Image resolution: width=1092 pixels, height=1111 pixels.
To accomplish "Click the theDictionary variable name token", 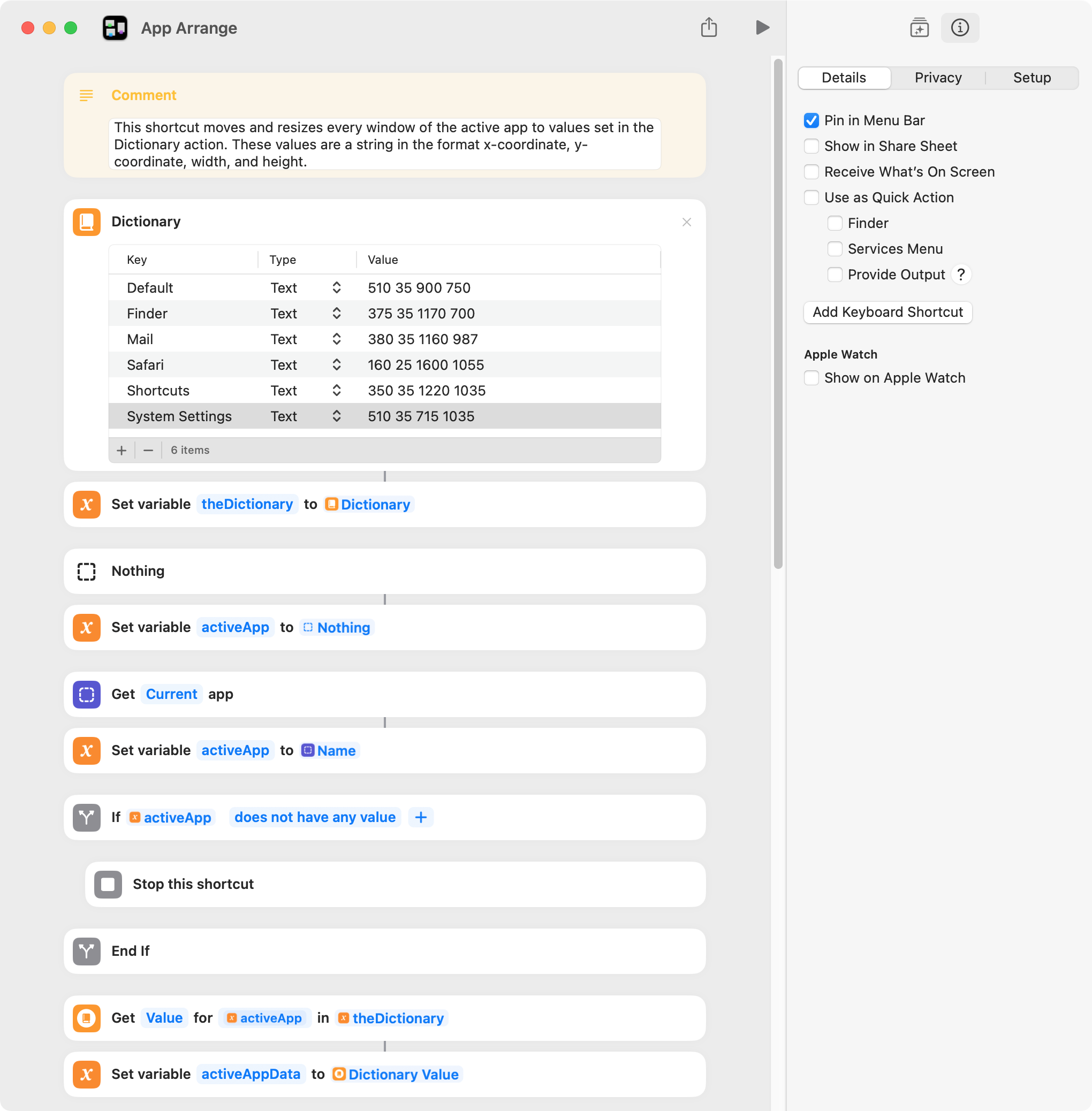I will (247, 505).
